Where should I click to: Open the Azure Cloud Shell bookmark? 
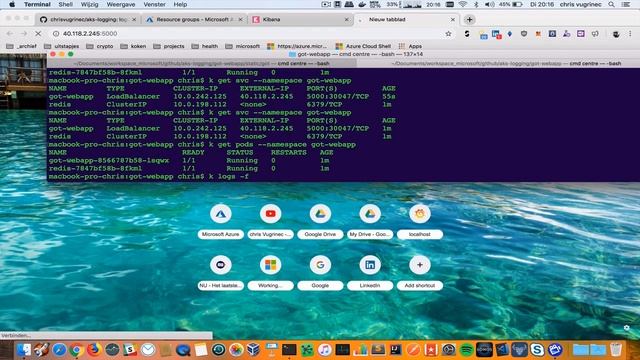[363, 46]
